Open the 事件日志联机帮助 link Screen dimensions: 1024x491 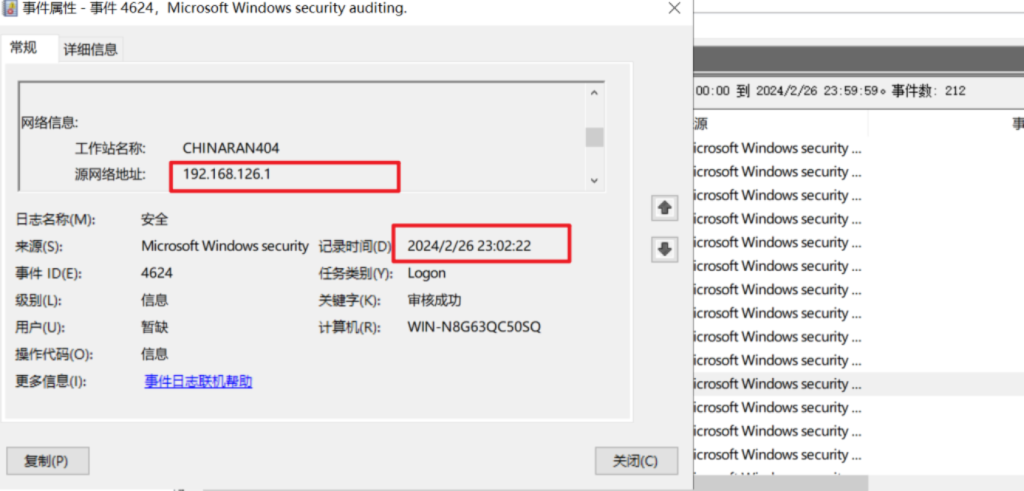click(x=198, y=381)
